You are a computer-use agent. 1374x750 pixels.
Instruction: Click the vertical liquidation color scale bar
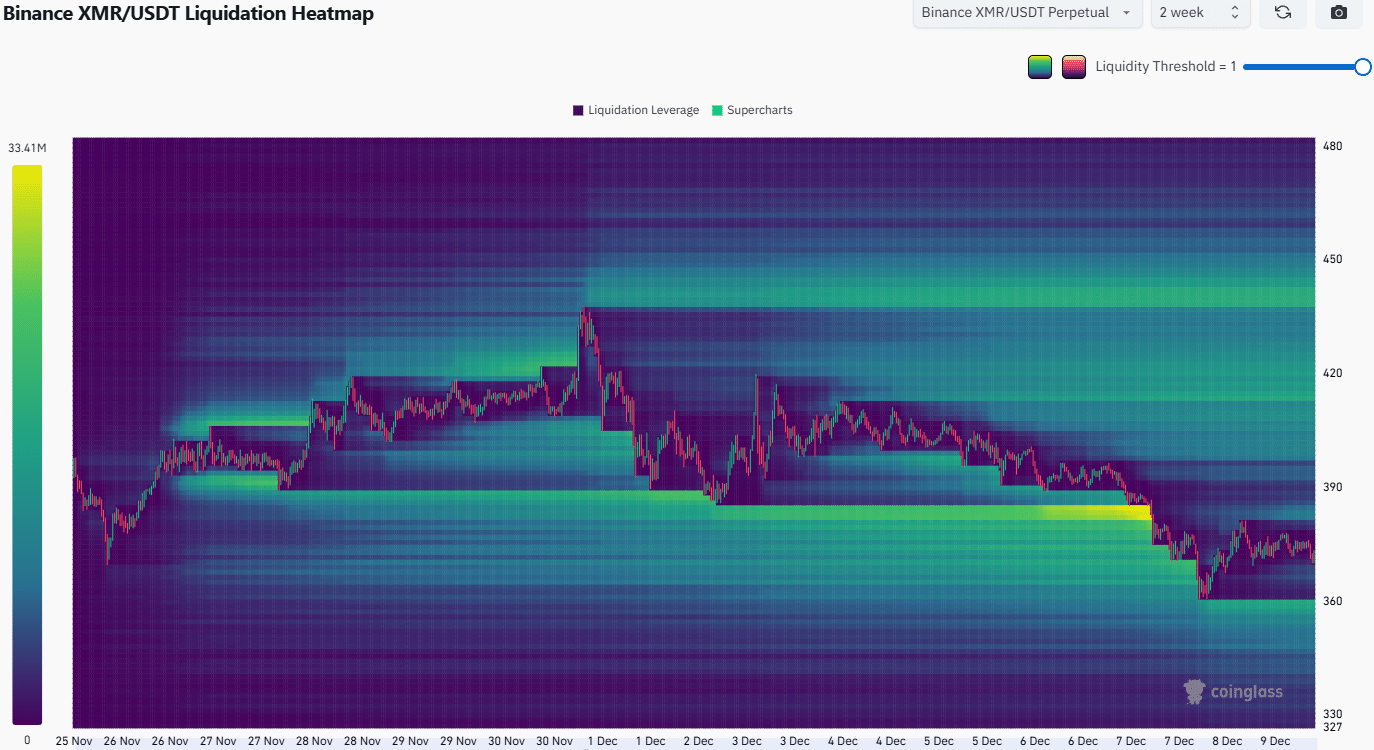click(27, 444)
